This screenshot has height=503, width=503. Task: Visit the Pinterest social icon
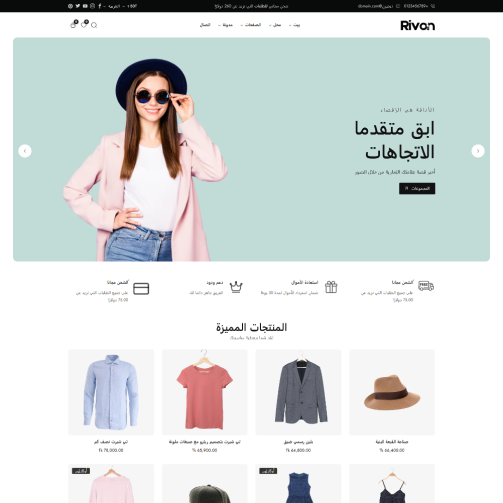click(x=70, y=6)
